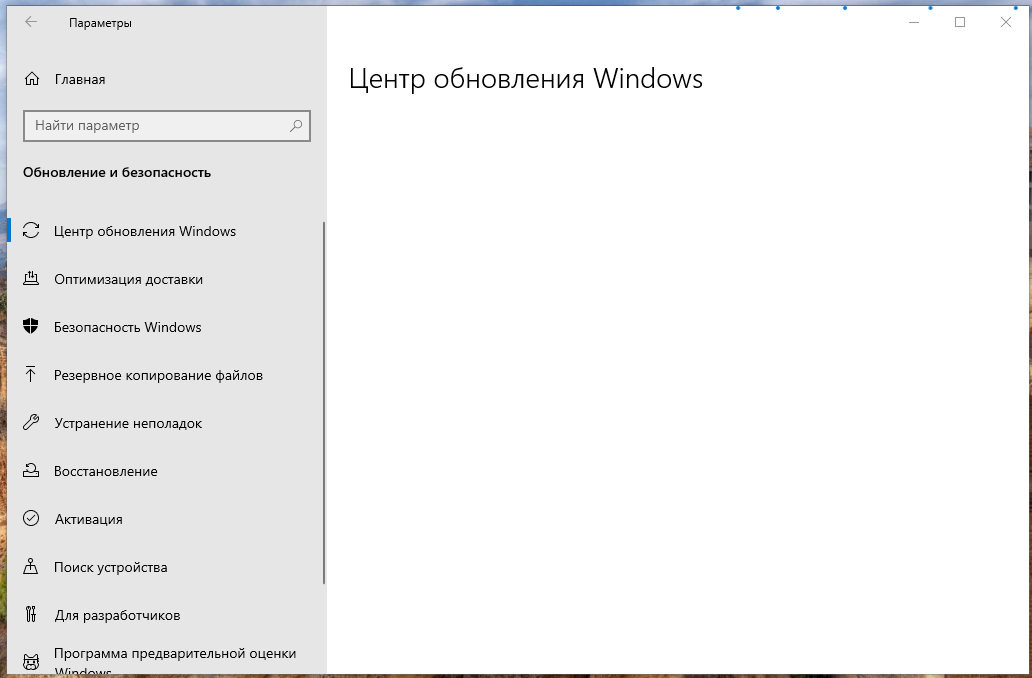Maximize the Параметры window
The height and width of the screenshot is (678, 1032).
pyautogui.click(x=960, y=22)
